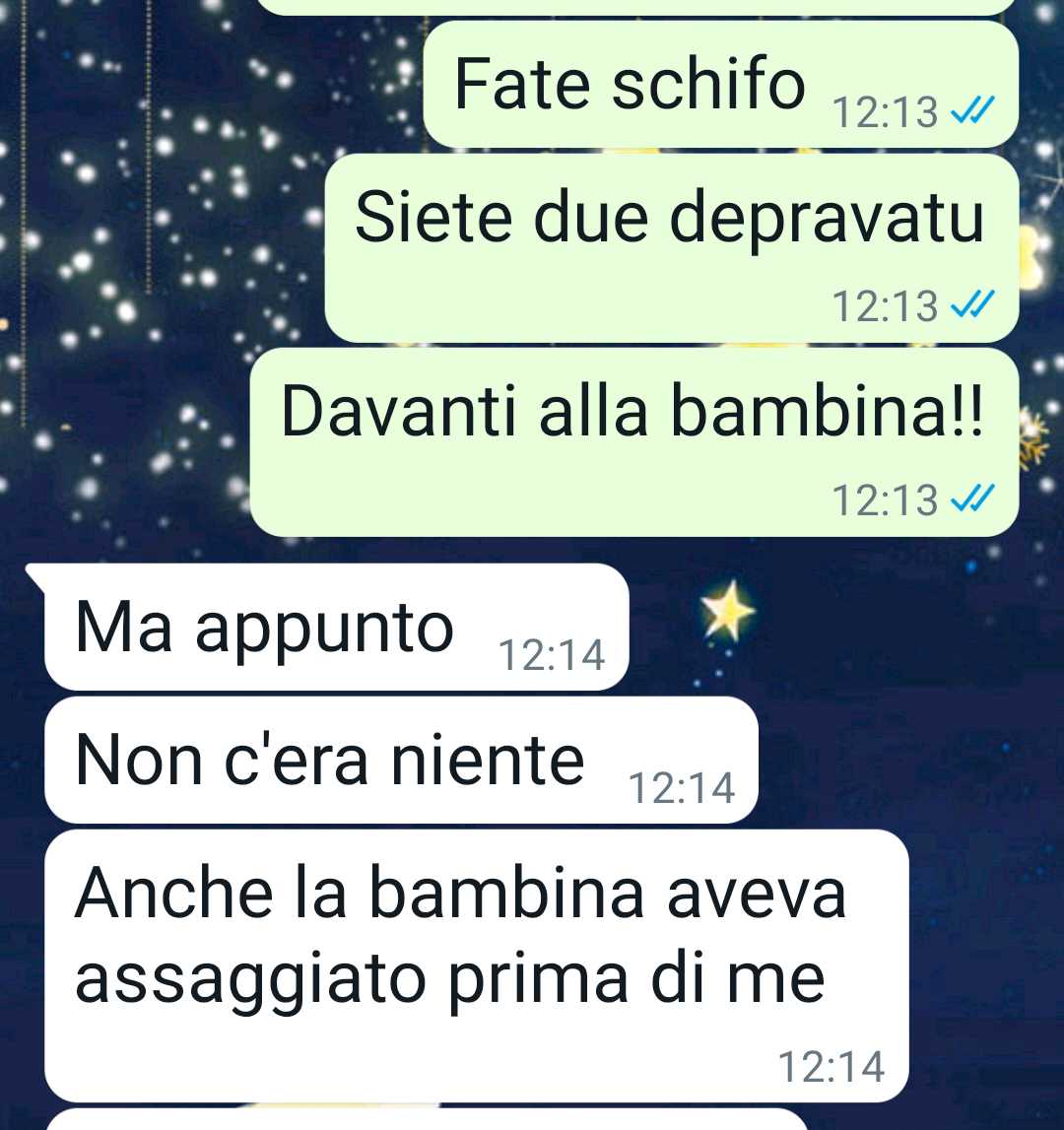The height and width of the screenshot is (1130, 1064).
Task: Tap the yellow star on the chat wallpaper
Action: (728, 611)
